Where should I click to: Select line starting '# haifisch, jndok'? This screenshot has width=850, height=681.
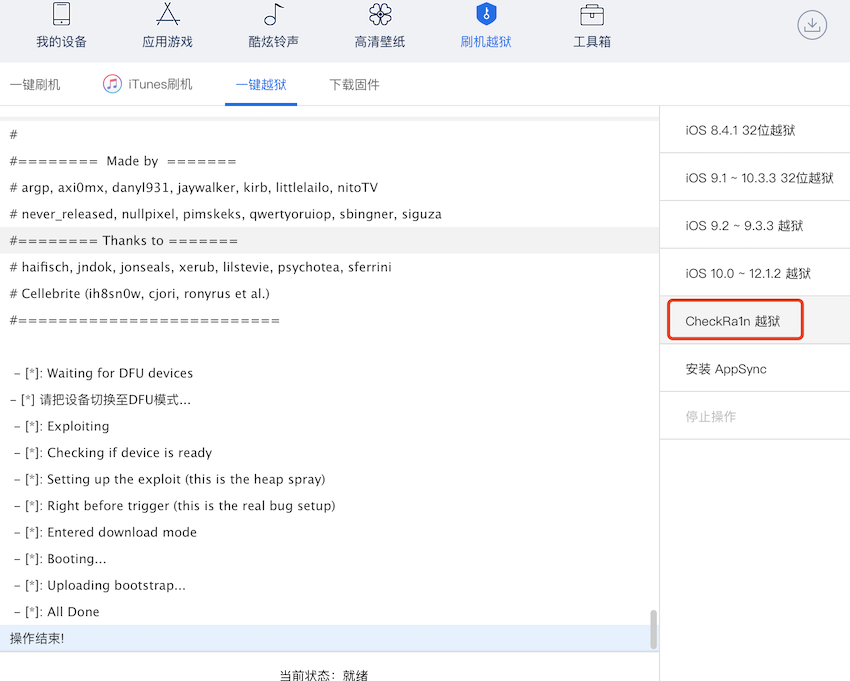point(329,267)
